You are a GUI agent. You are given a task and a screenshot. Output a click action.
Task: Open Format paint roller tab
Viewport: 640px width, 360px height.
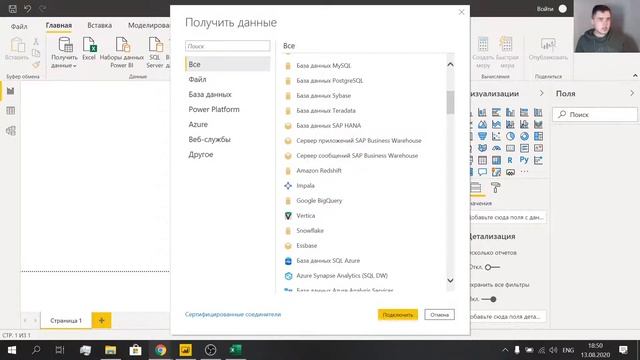(496, 188)
